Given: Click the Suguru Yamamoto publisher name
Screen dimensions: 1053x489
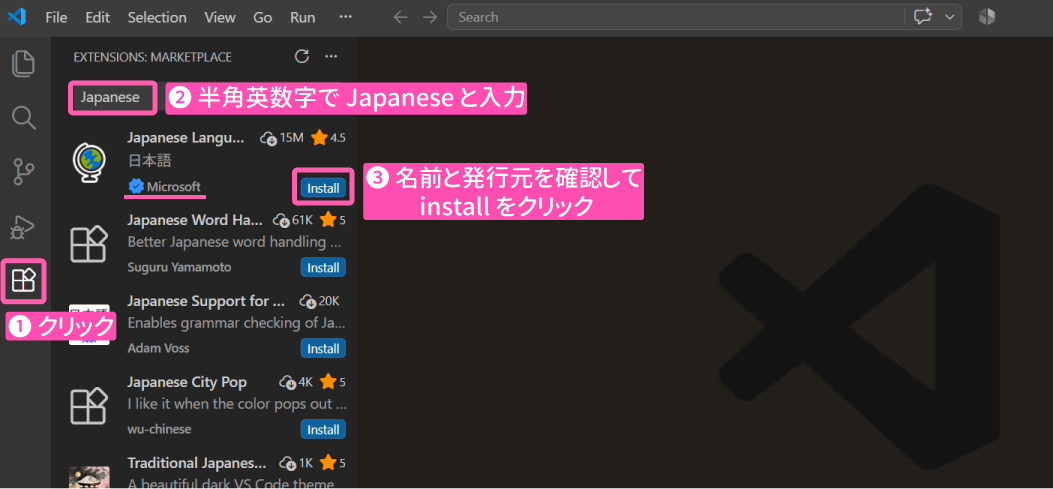Looking at the screenshot, I should click(x=179, y=267).
